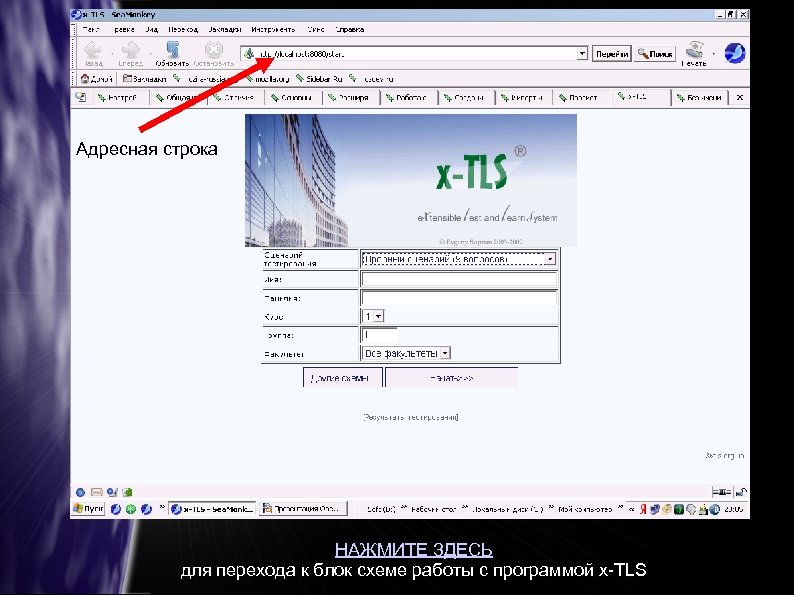Switch to the x-TLS browser tab
Image resolution: width=794 pixels, height=595 pixels.
click(641, 97)
